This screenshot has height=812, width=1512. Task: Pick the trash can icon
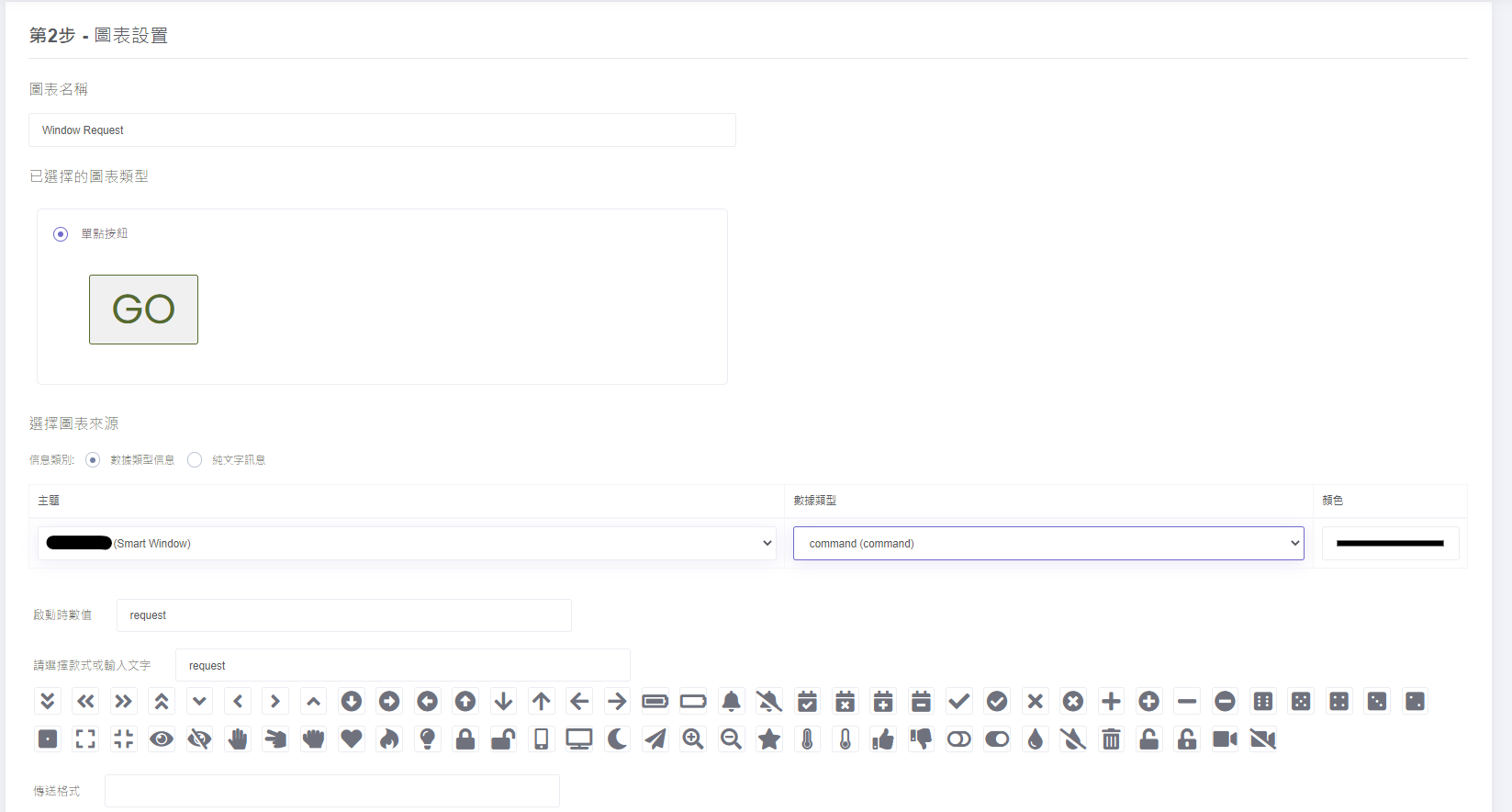(1111, 739)
